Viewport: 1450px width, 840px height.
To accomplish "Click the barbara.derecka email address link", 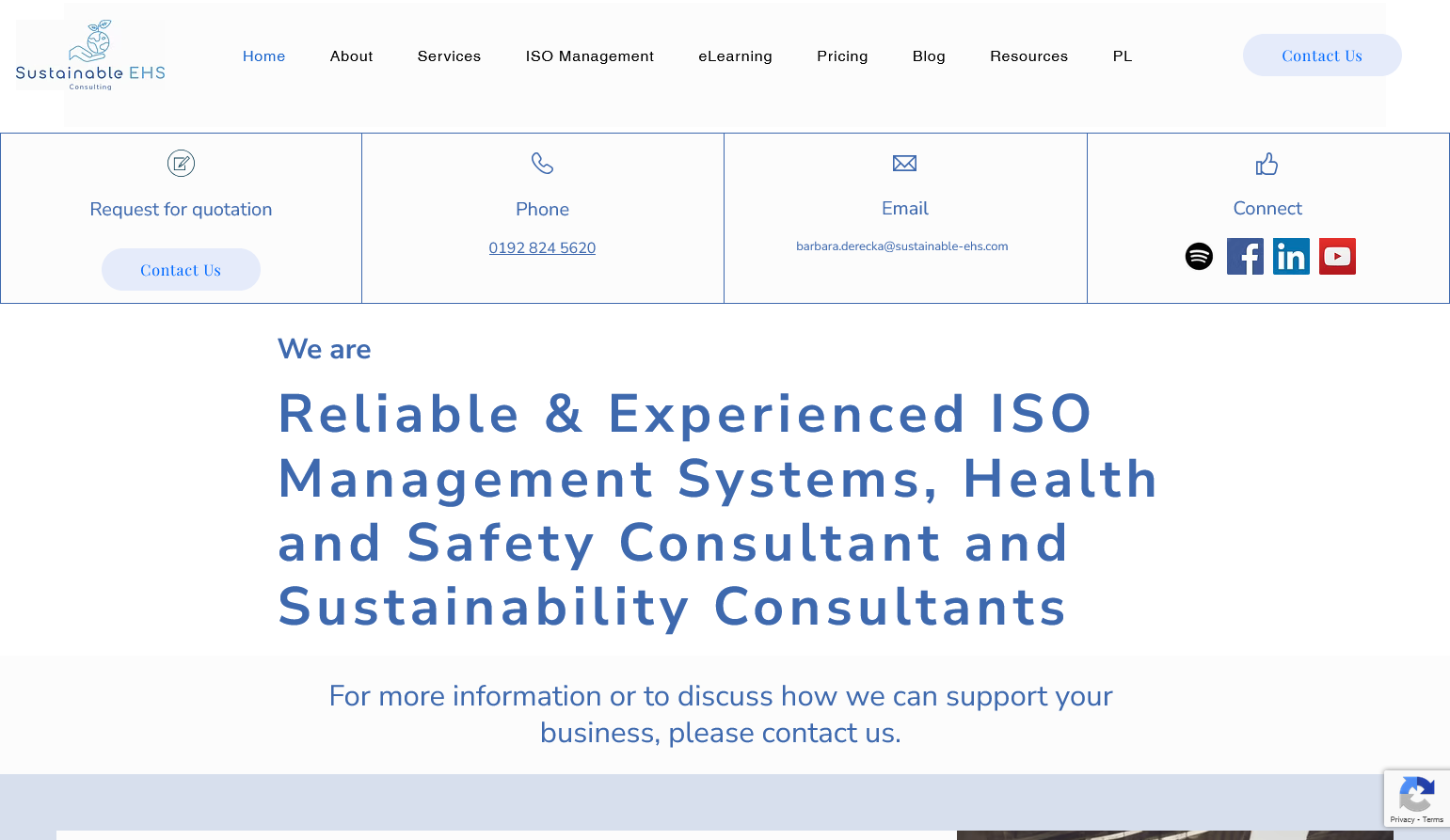I will click(901, 246).
